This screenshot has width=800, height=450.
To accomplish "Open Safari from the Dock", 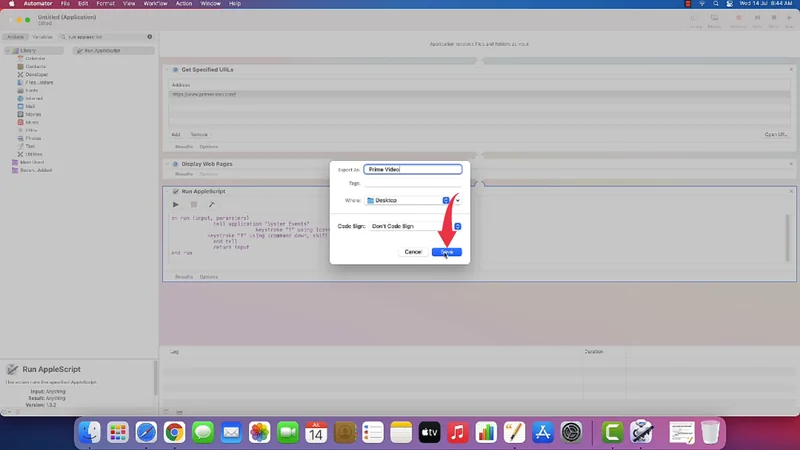I will pos(146,432).
